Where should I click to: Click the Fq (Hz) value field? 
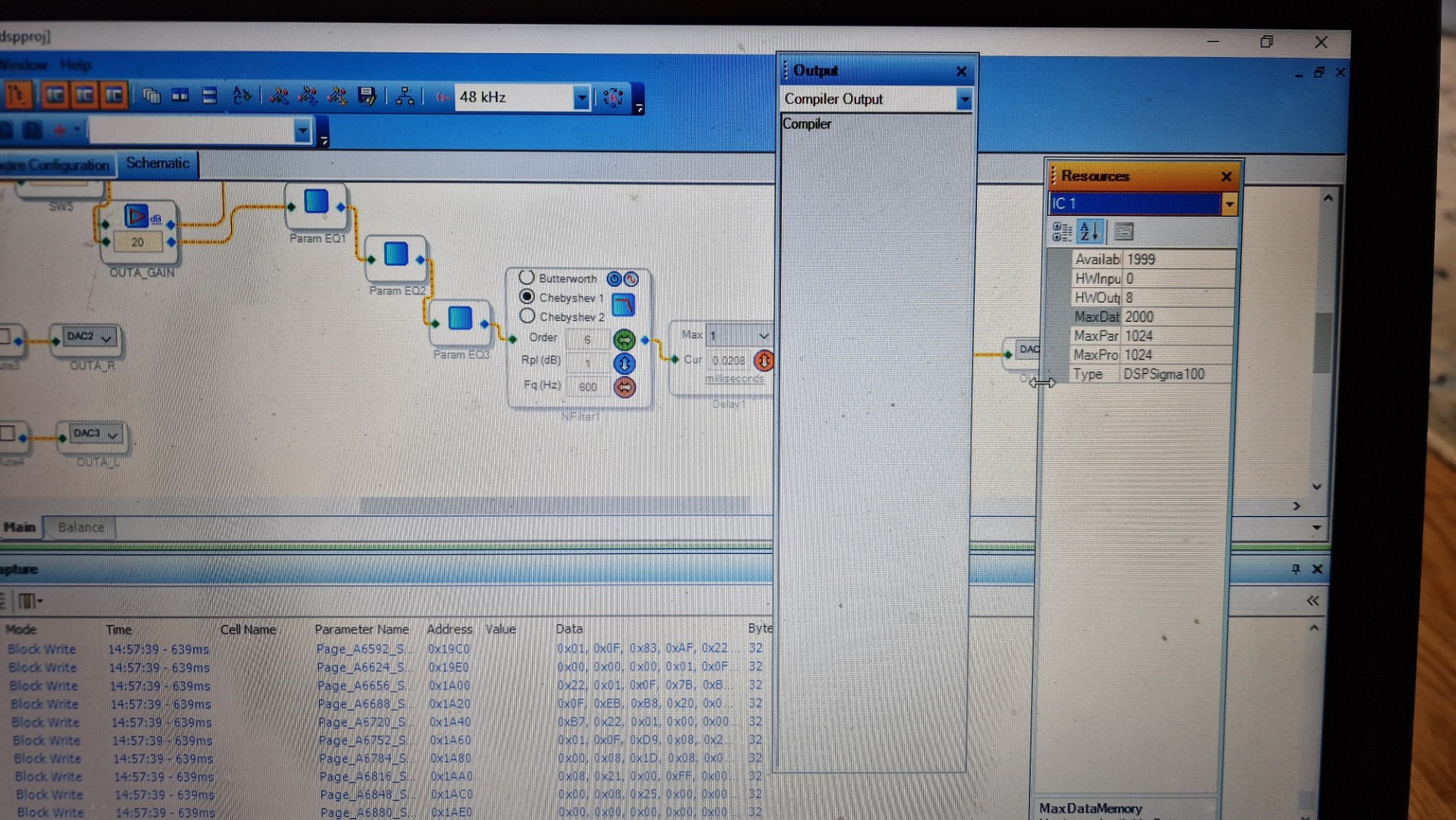[588, 387]
